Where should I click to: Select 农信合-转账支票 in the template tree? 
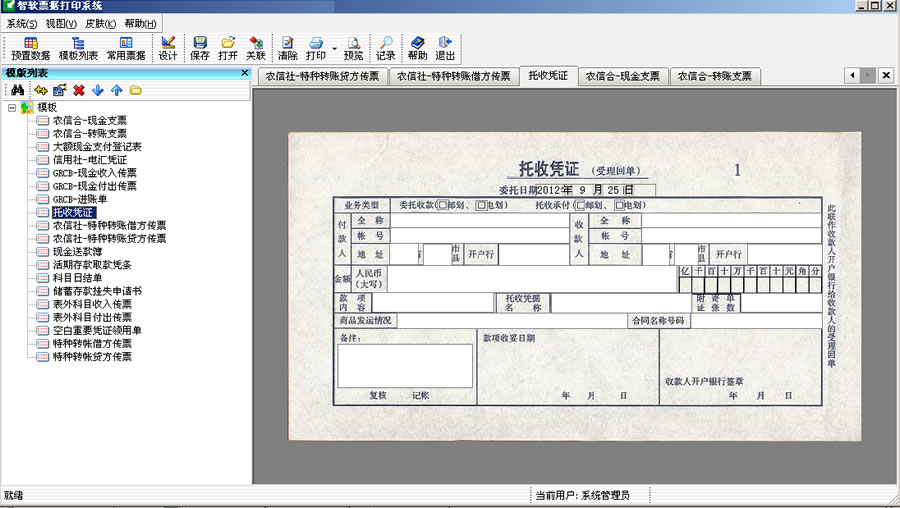coord(90,134)
